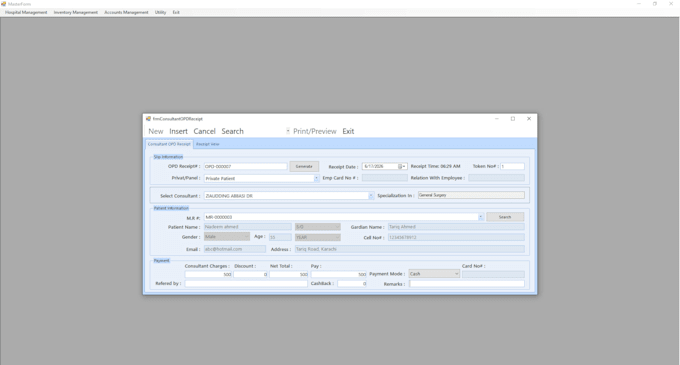Click the Email field
Image resolution: width=680 pixels, height=365 pixels.
click(235, 249)
